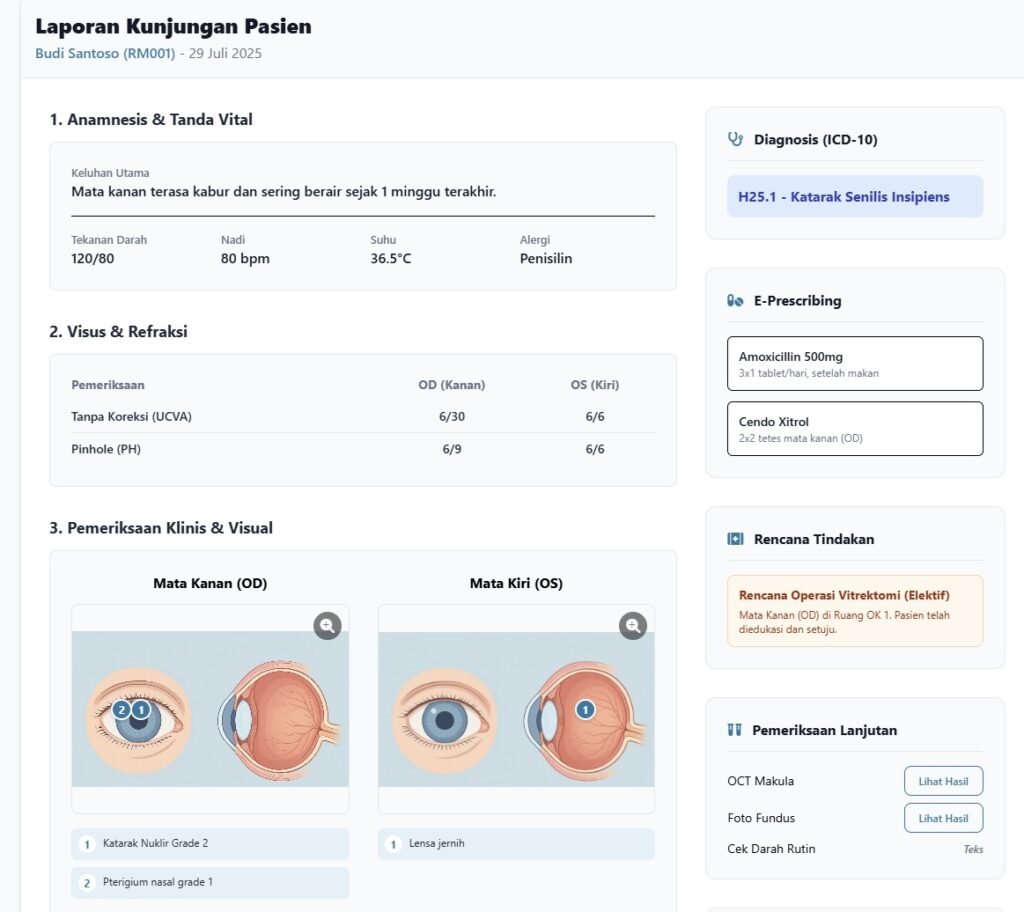
Task: Open the Mata Kanan (OD) eye illustration
Action: [210, 708]
